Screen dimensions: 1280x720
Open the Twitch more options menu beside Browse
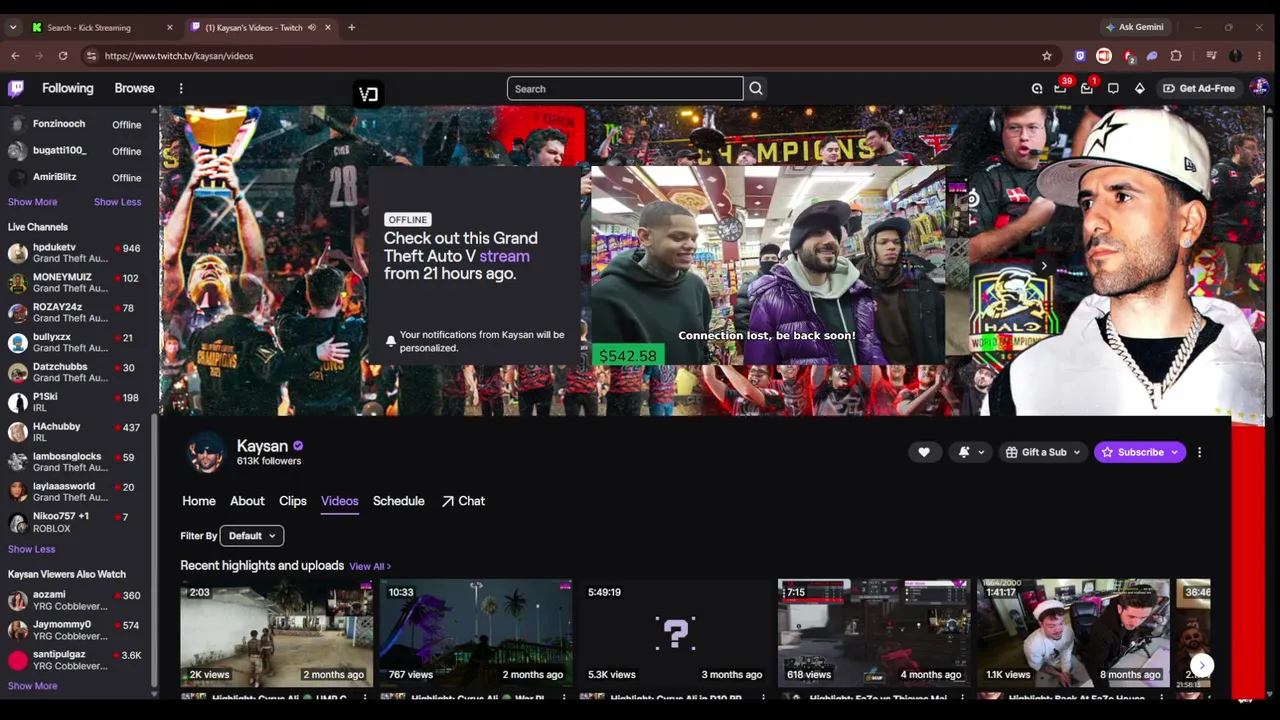(x=181, y=88)
